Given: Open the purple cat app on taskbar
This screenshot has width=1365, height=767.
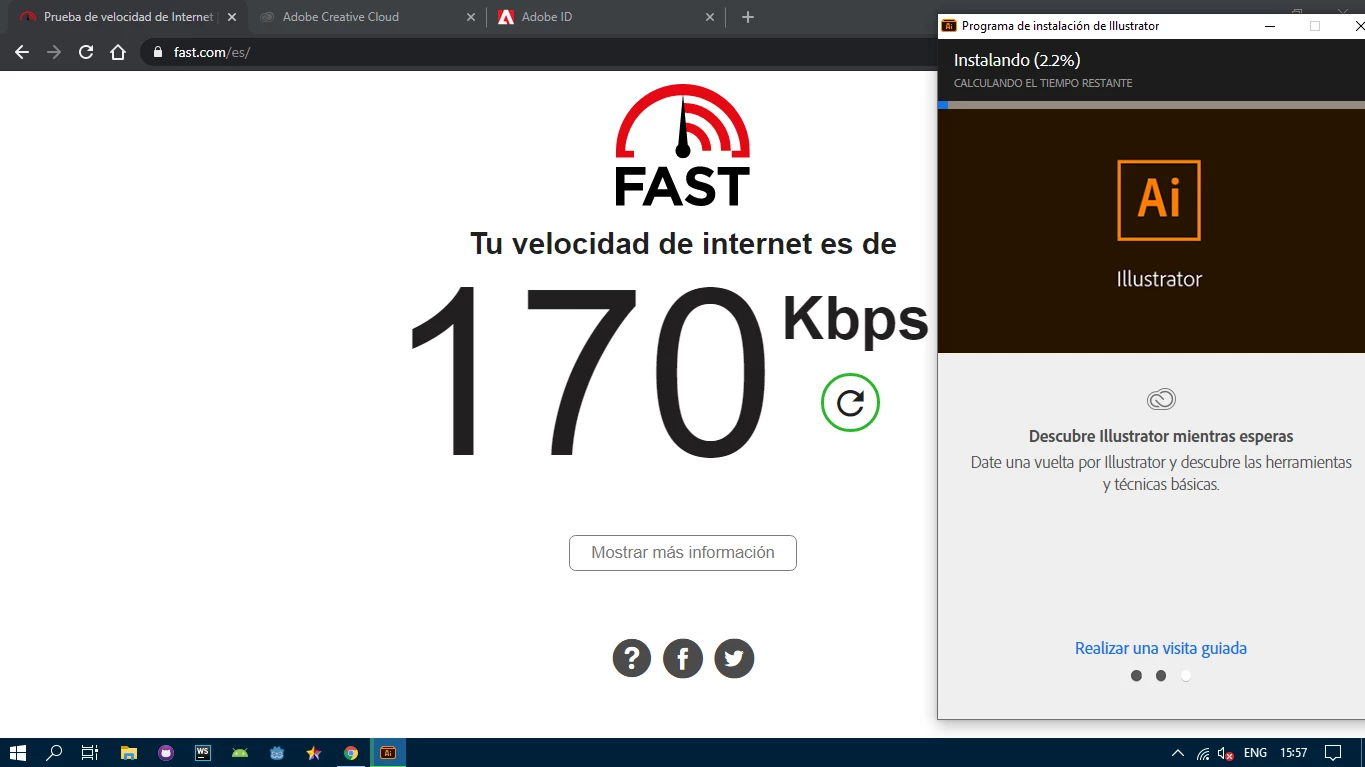Looking at the screenshot, I should 166,753.
